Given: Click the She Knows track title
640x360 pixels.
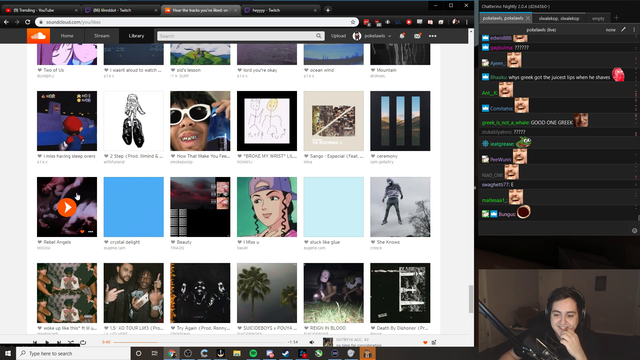Looking at the screenshot, I should click(388, 242).
